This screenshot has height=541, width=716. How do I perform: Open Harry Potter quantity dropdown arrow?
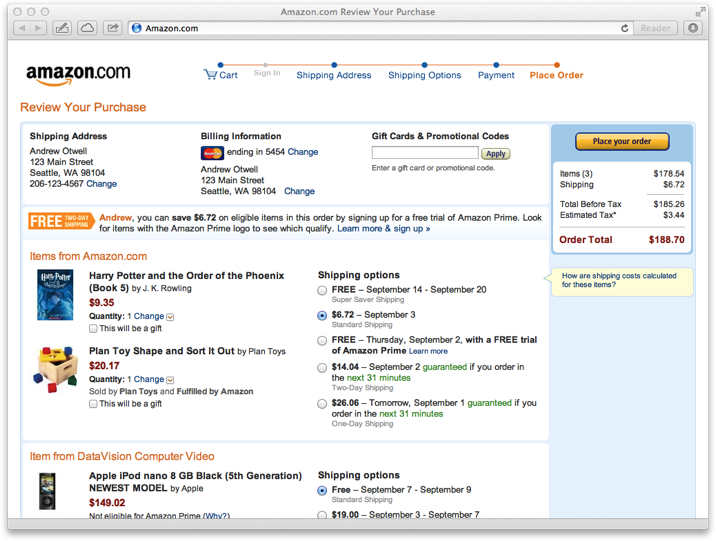(170, 317)
